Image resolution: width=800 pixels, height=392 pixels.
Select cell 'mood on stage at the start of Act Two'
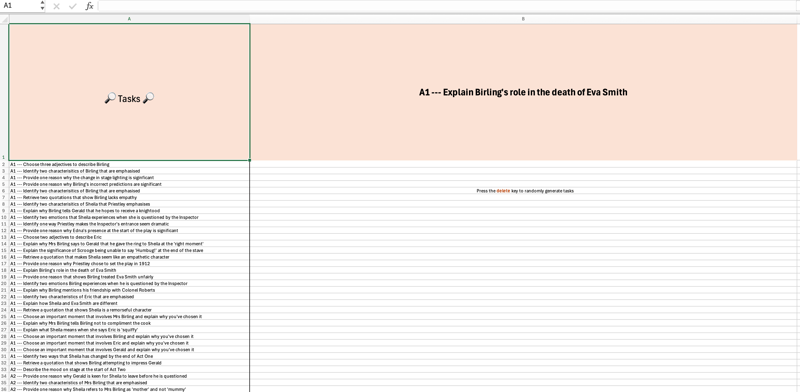click(x=129, y=370)
